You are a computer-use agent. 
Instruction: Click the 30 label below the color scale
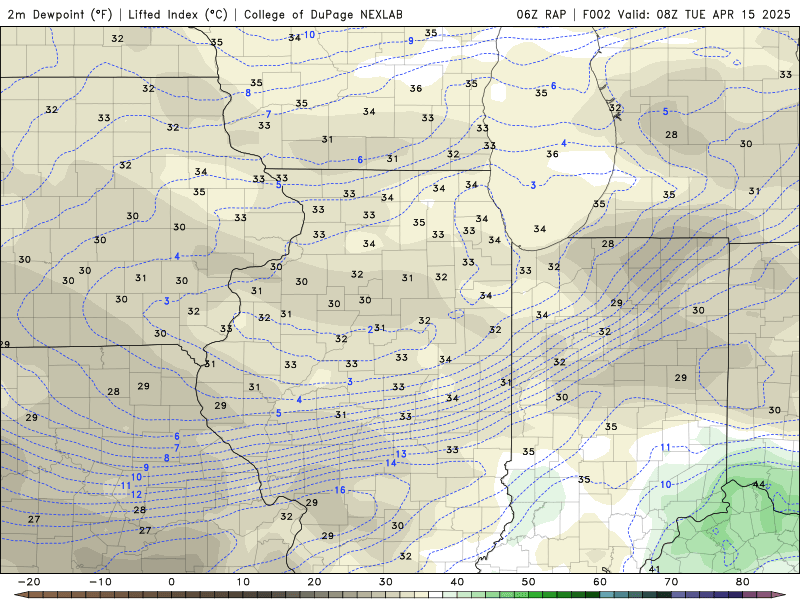point(386,582)
